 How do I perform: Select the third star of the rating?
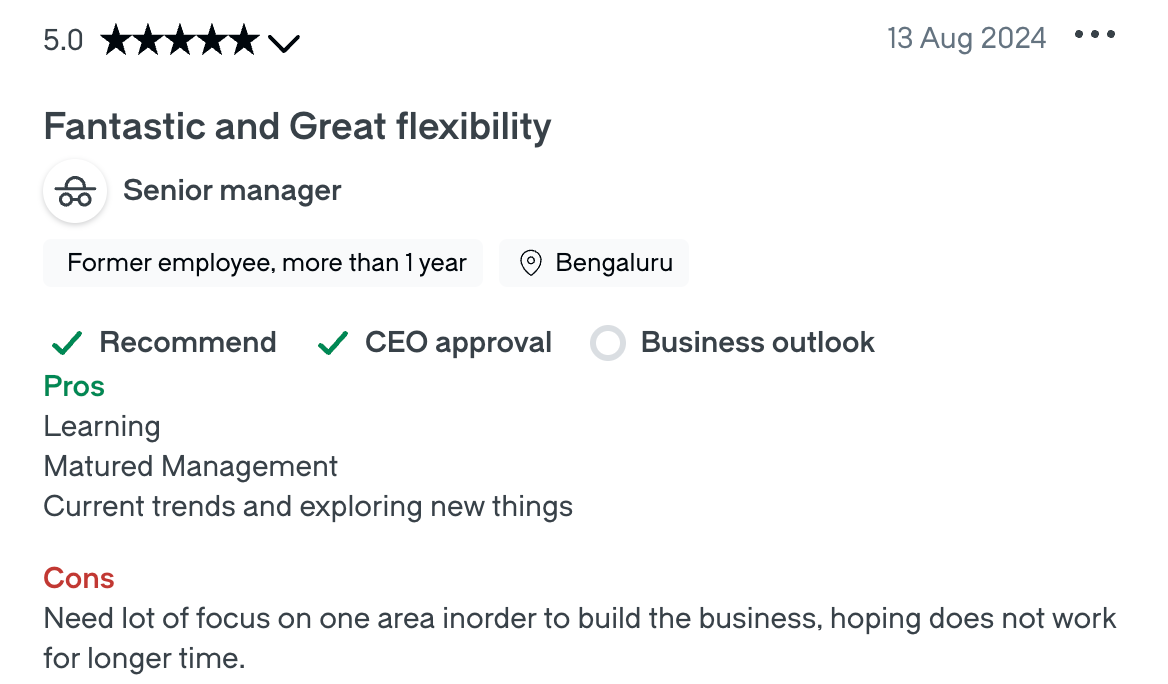[180, 39]
